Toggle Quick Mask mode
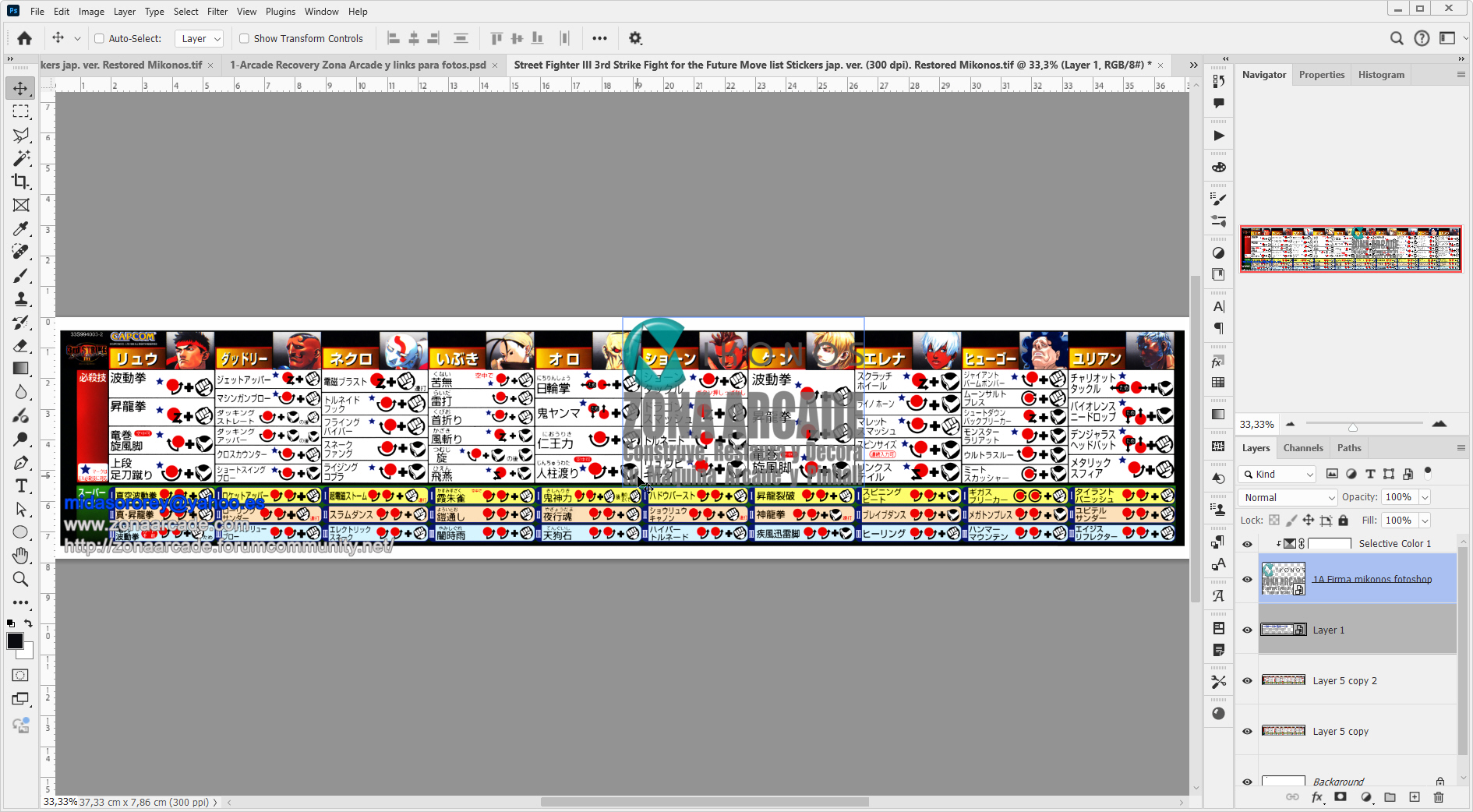1473x812 pixels. (x=21, y=675)
